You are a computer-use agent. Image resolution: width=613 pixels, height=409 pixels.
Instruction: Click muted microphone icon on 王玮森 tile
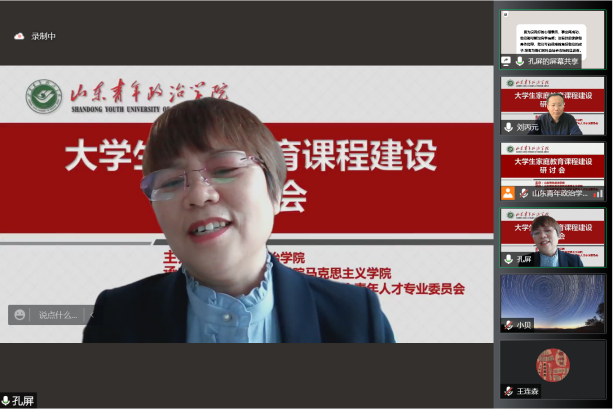click(x=508, y=391)
